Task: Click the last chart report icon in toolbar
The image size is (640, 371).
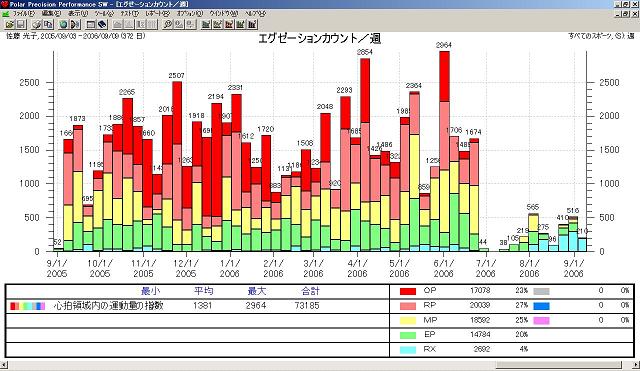Action: [252, 24]
